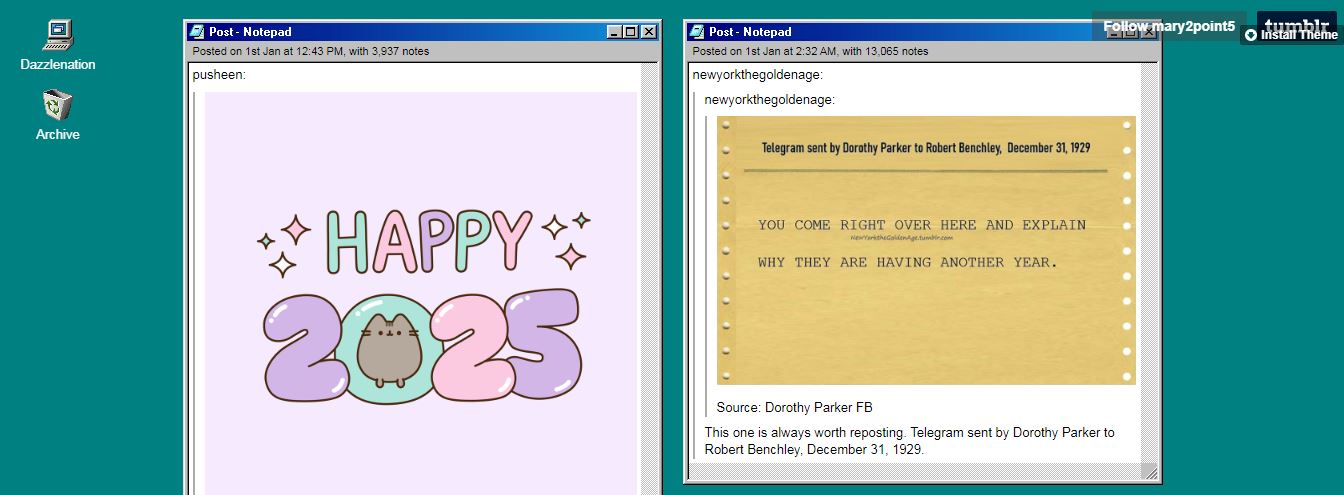This screenshot has width=1344, height=495.
Task: Click Follow mary2point5 button
Action: tap(1169, 26)
